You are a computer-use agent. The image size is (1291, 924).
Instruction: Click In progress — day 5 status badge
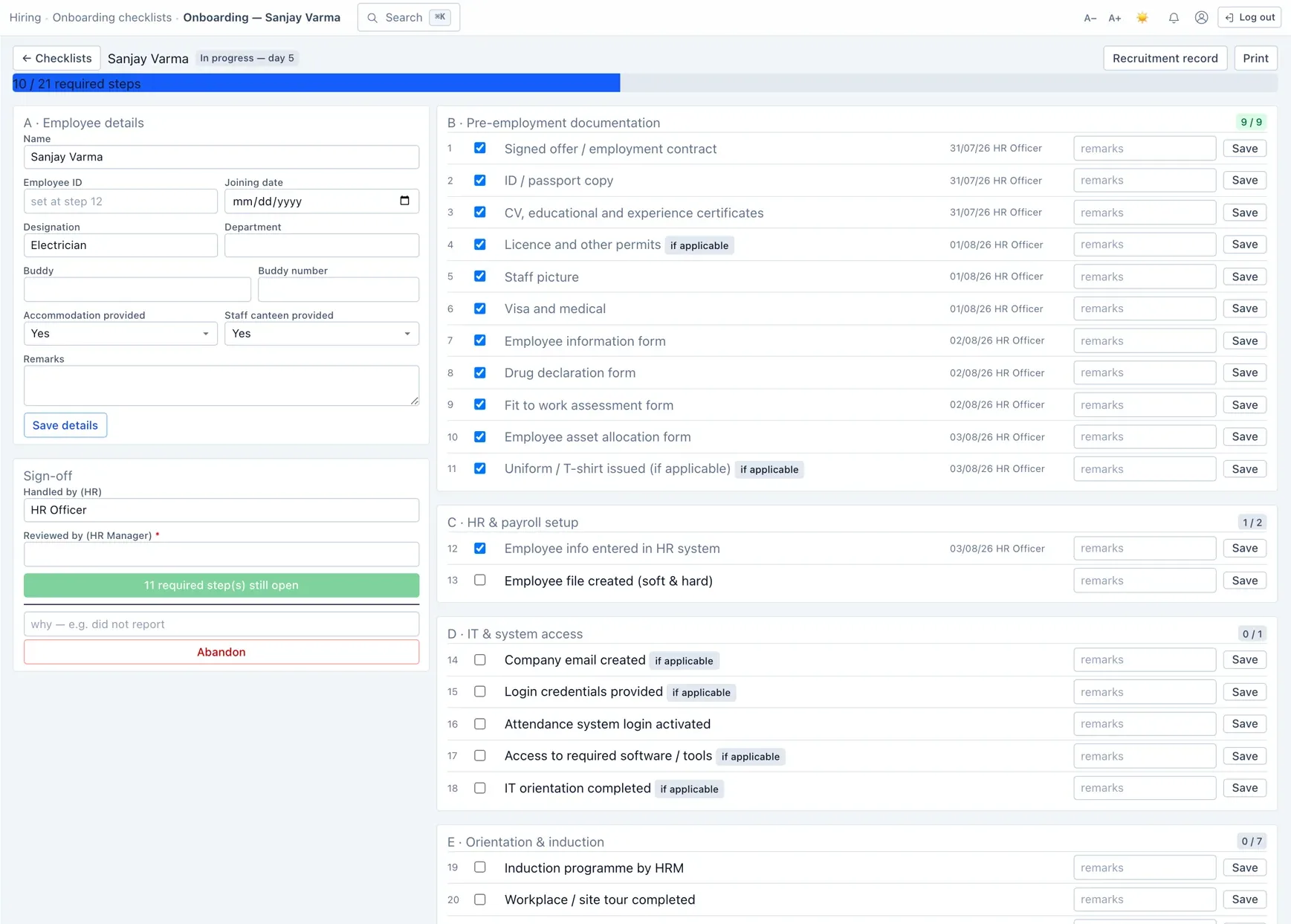coord(247,58)
